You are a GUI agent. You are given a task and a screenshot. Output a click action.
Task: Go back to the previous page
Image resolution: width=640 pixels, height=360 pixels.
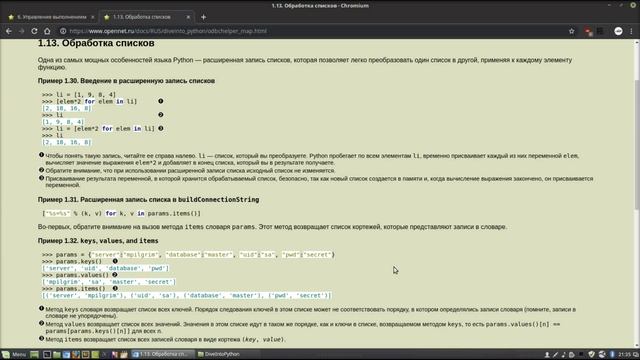coord(9,31)
